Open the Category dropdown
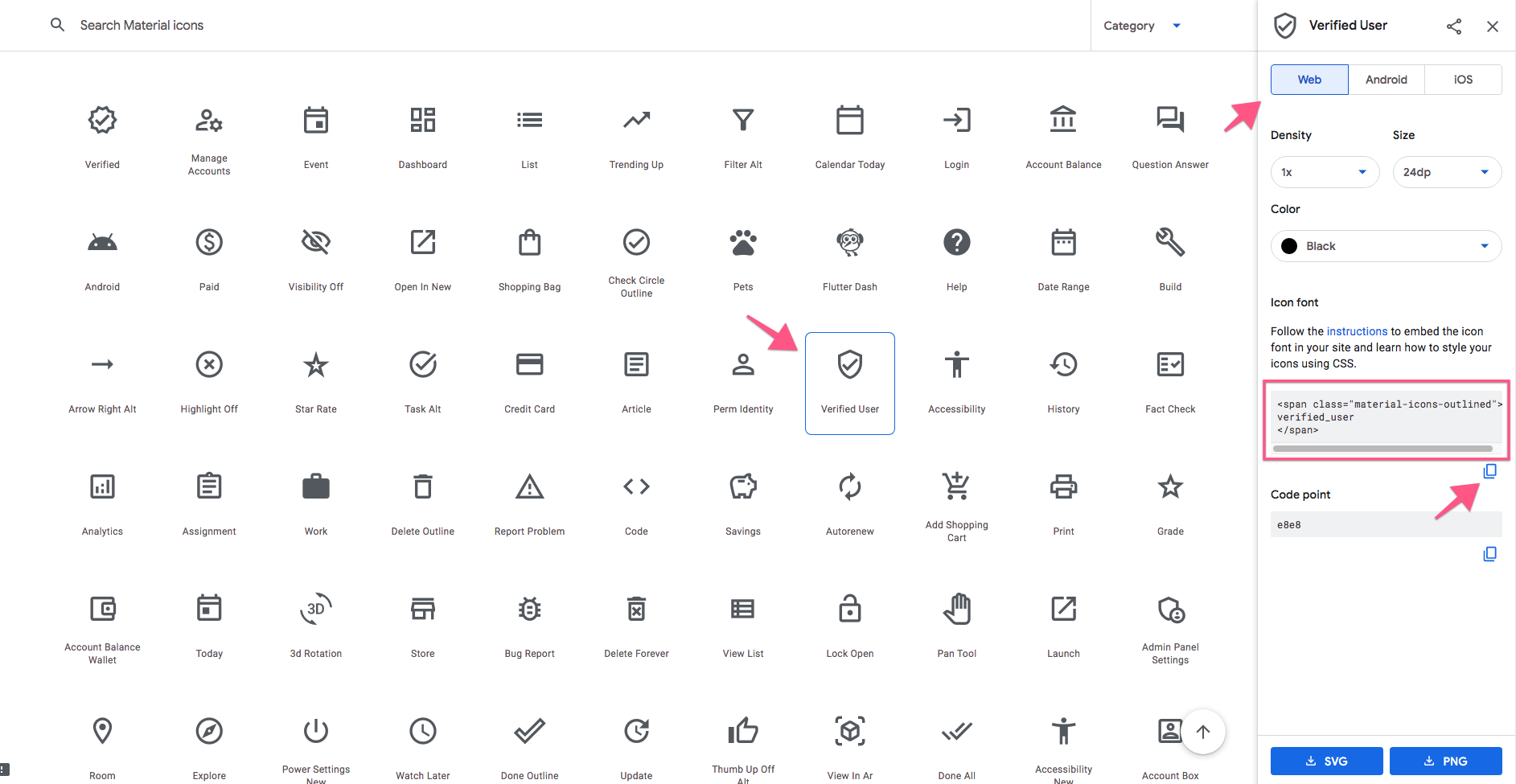The height and width of the screenshot is (784, 1516). 1142,26
